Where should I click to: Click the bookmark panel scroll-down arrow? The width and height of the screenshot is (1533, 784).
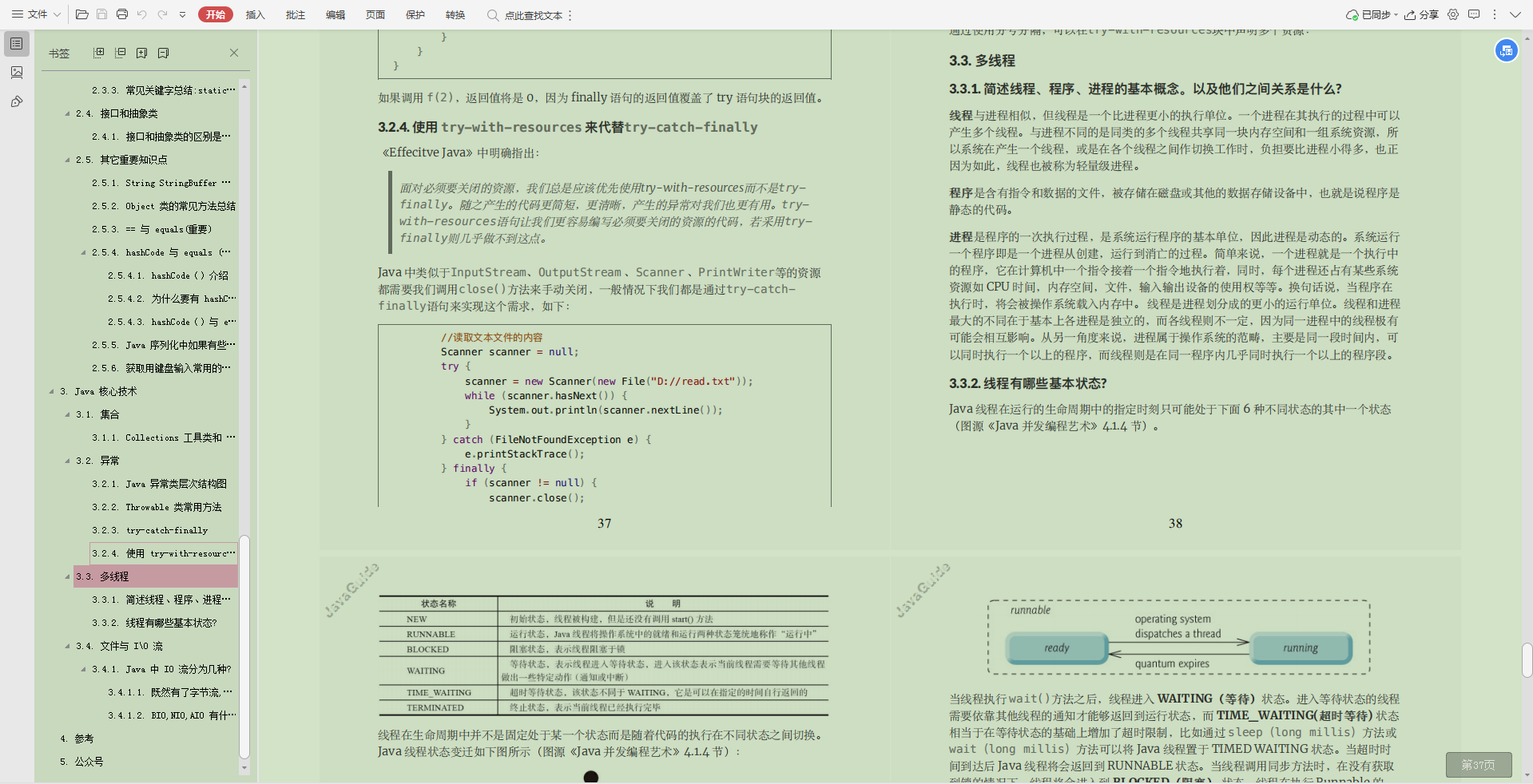tap(244, 768)
